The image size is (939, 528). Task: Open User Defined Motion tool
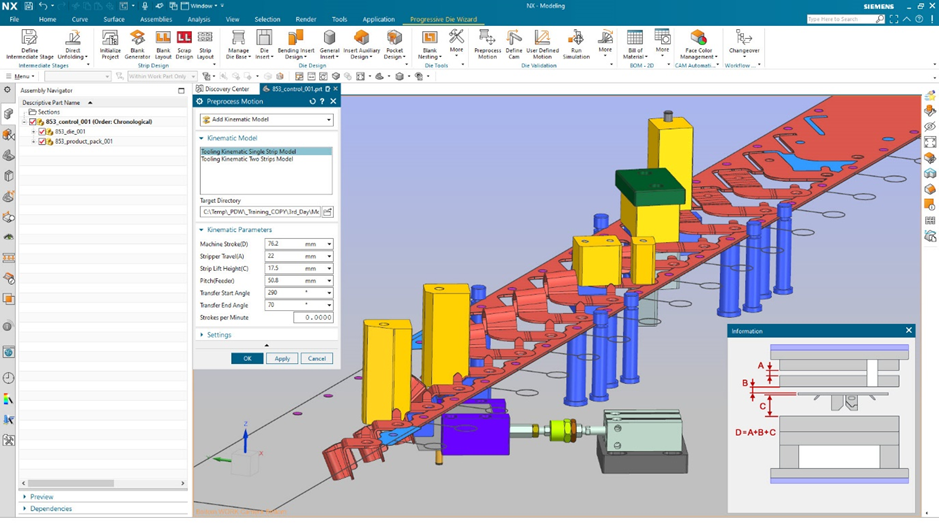(542, 45)
